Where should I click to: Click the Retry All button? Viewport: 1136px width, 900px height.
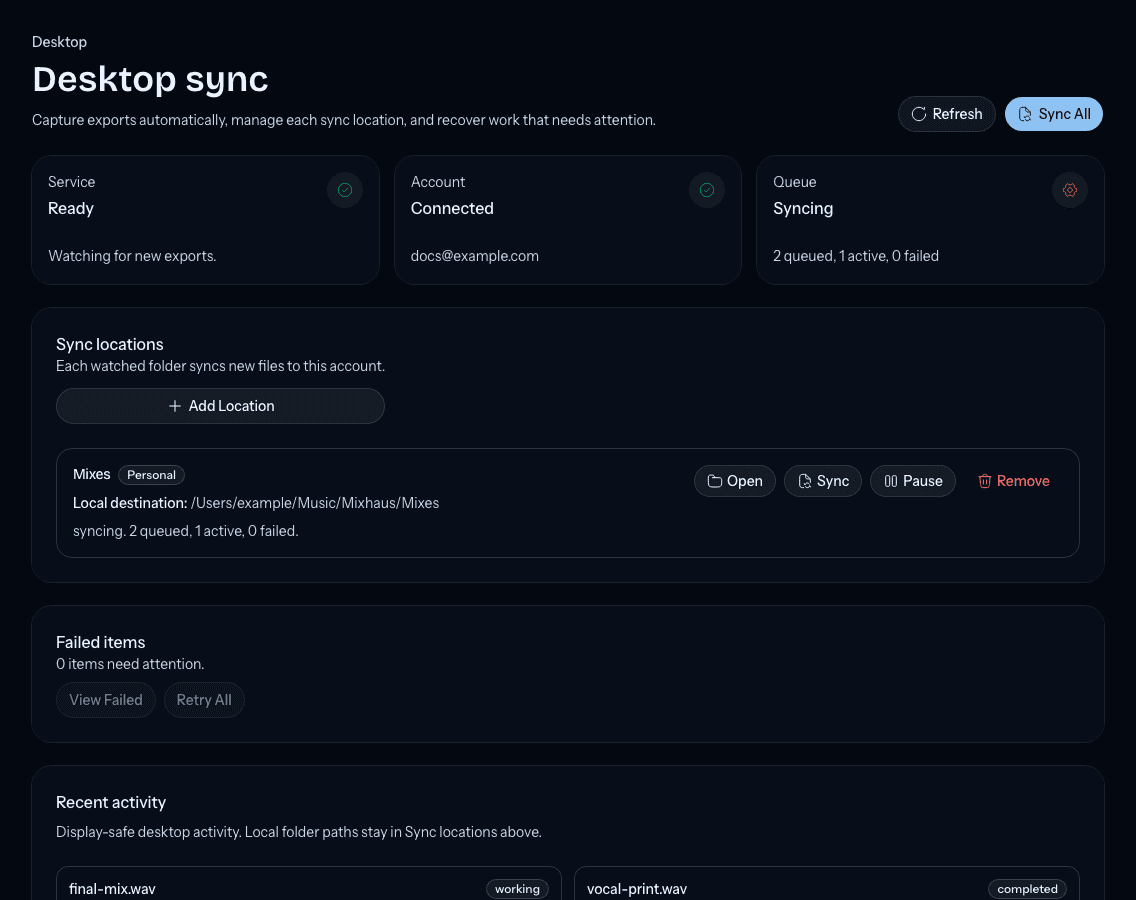[x=204, y=700]
